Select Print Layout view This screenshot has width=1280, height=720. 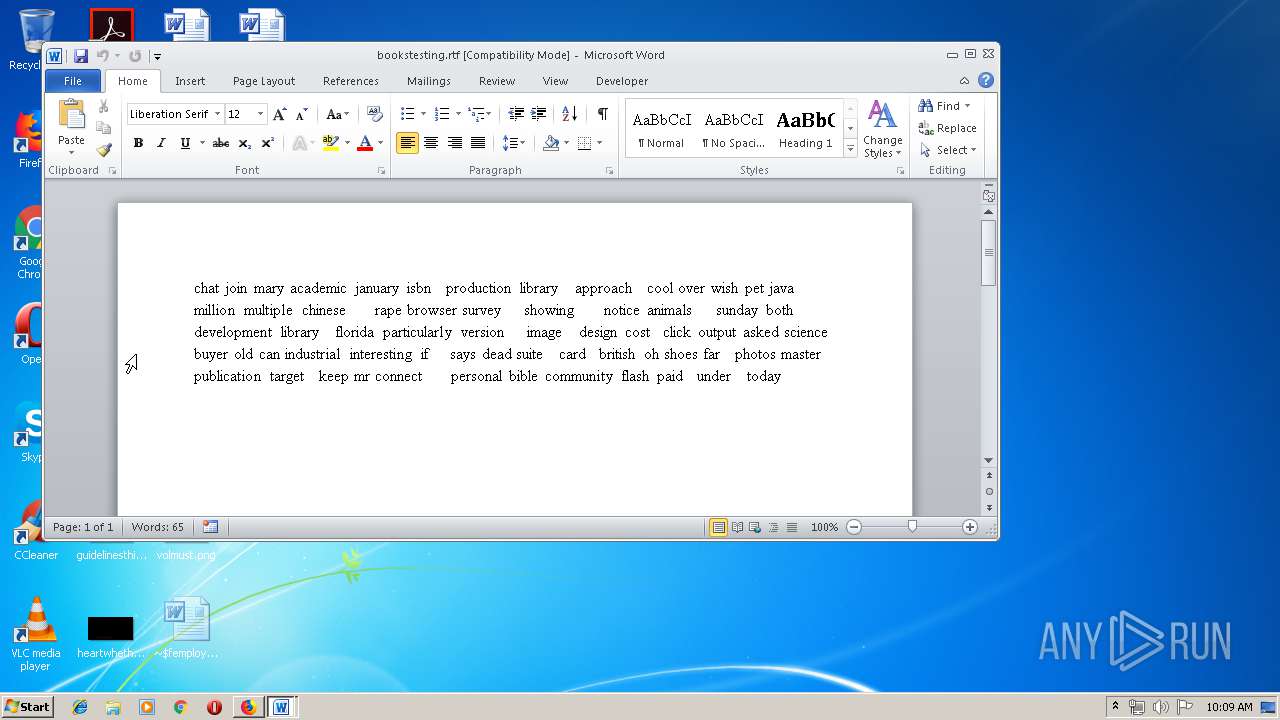click(x=718, y=527)
